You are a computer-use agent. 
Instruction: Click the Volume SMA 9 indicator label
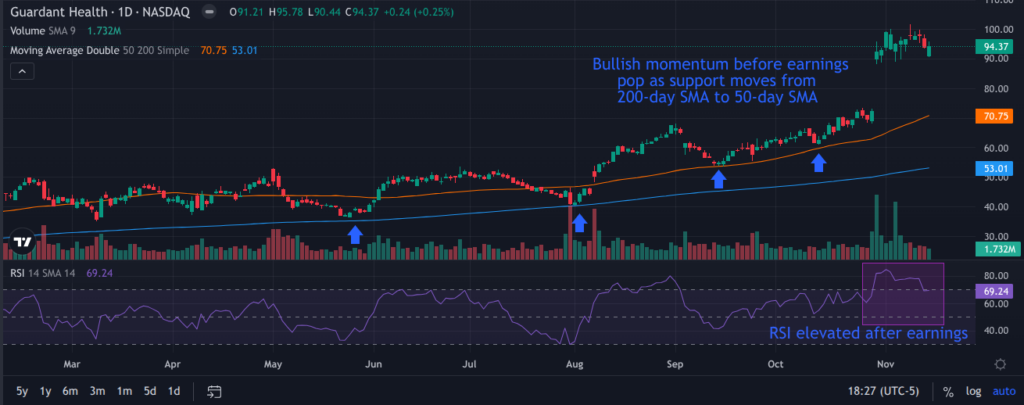pyautogui.click(x=47, y=31)
